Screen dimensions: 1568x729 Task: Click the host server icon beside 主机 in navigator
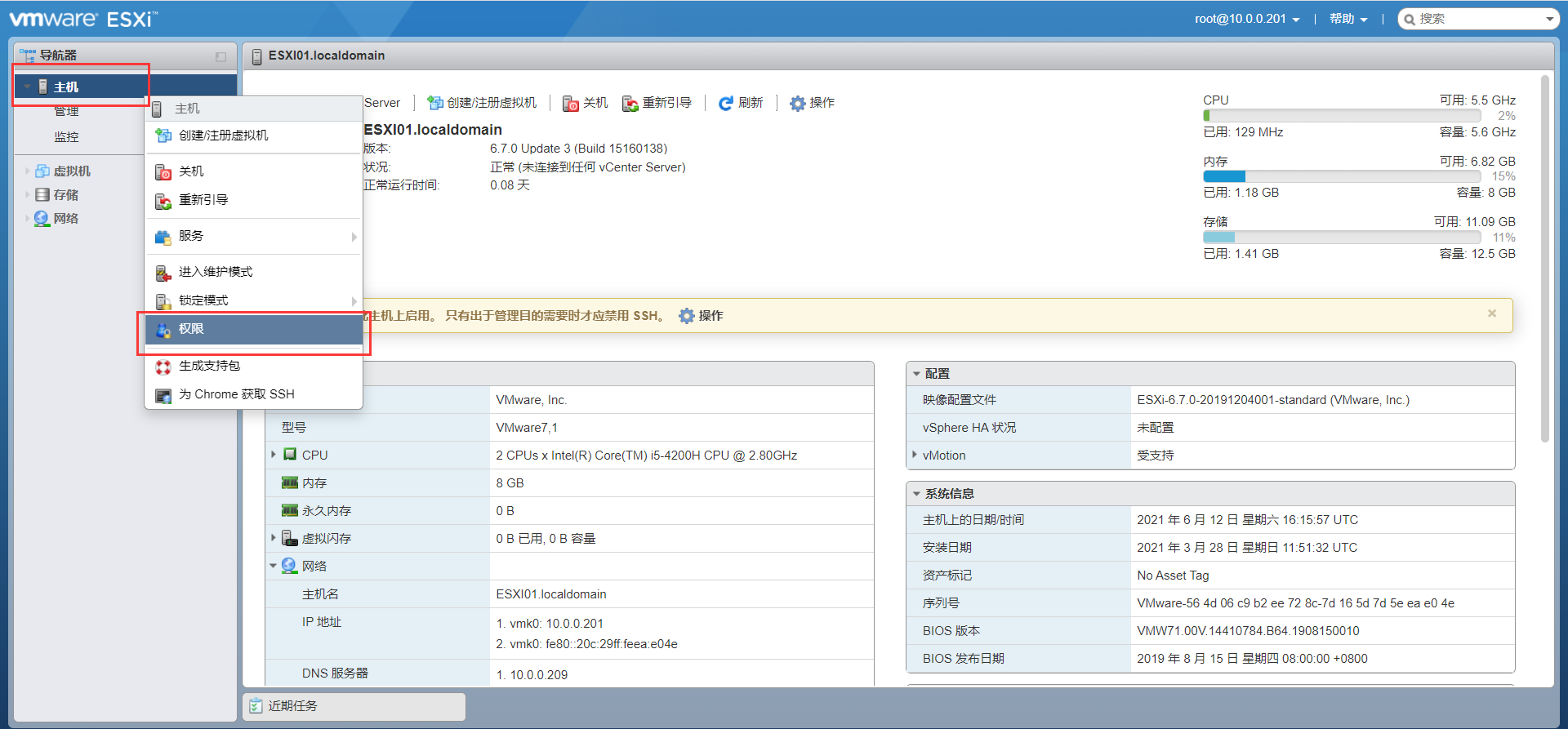click(43, 87)
